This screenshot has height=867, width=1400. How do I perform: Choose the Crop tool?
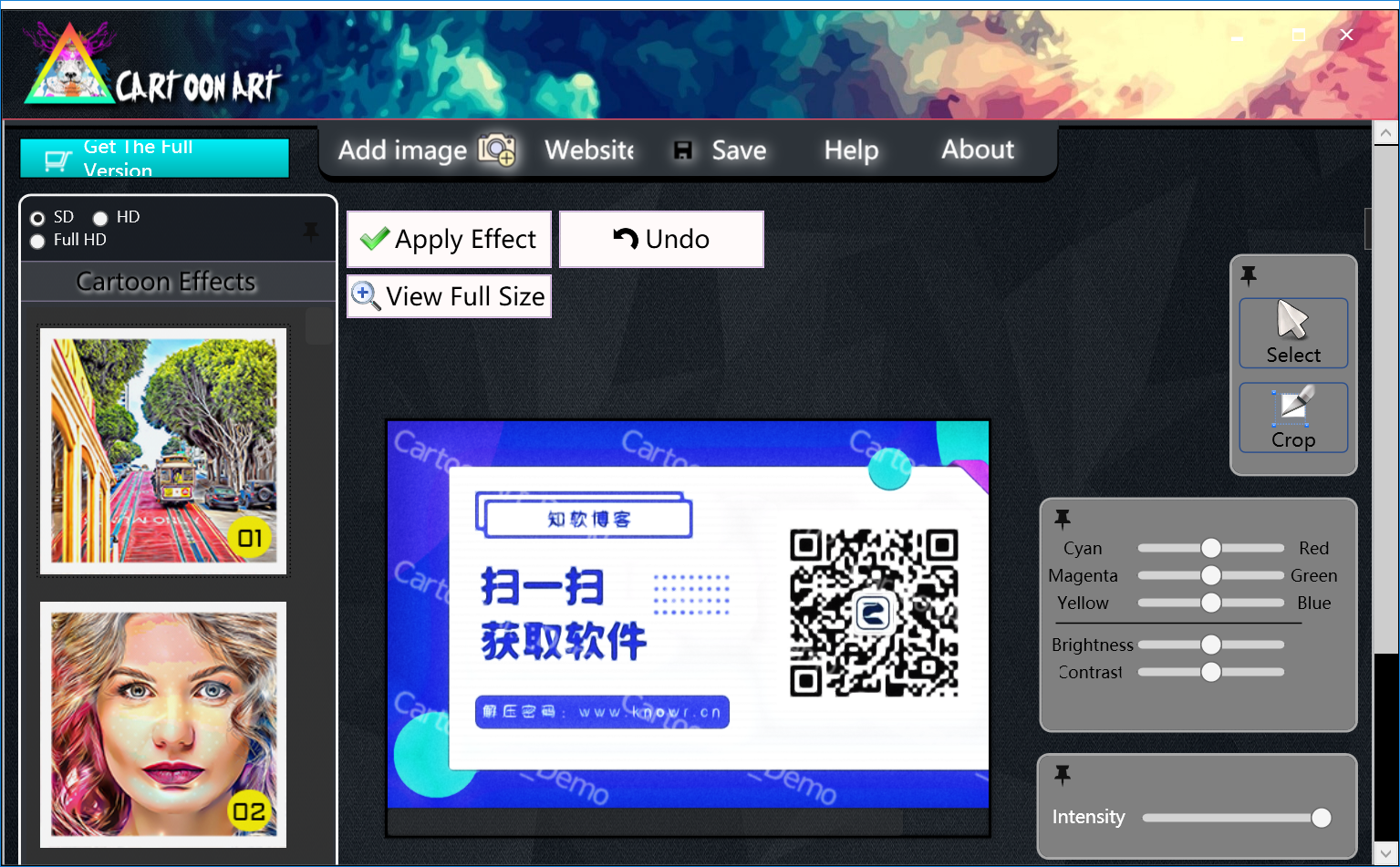[x=1293, y=418]
